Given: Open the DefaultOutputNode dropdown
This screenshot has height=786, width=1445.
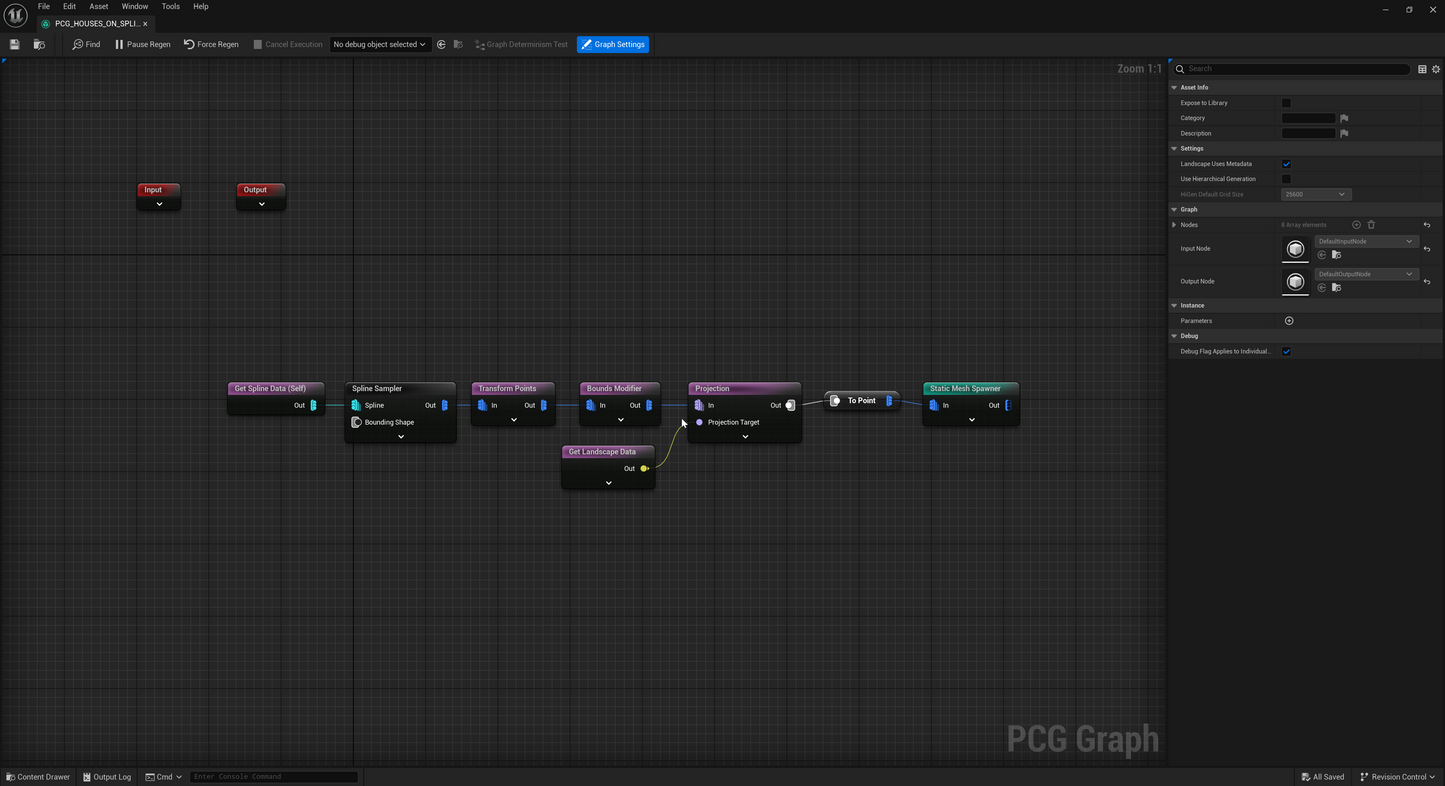Looking at the screenshot, I should point(1365,274).
